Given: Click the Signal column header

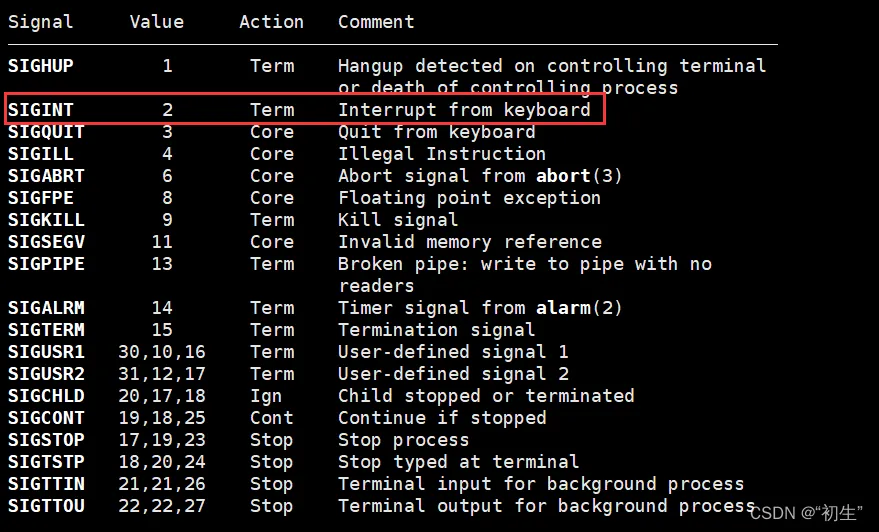Looking at the screenshot, I should [x=40, y=21].
